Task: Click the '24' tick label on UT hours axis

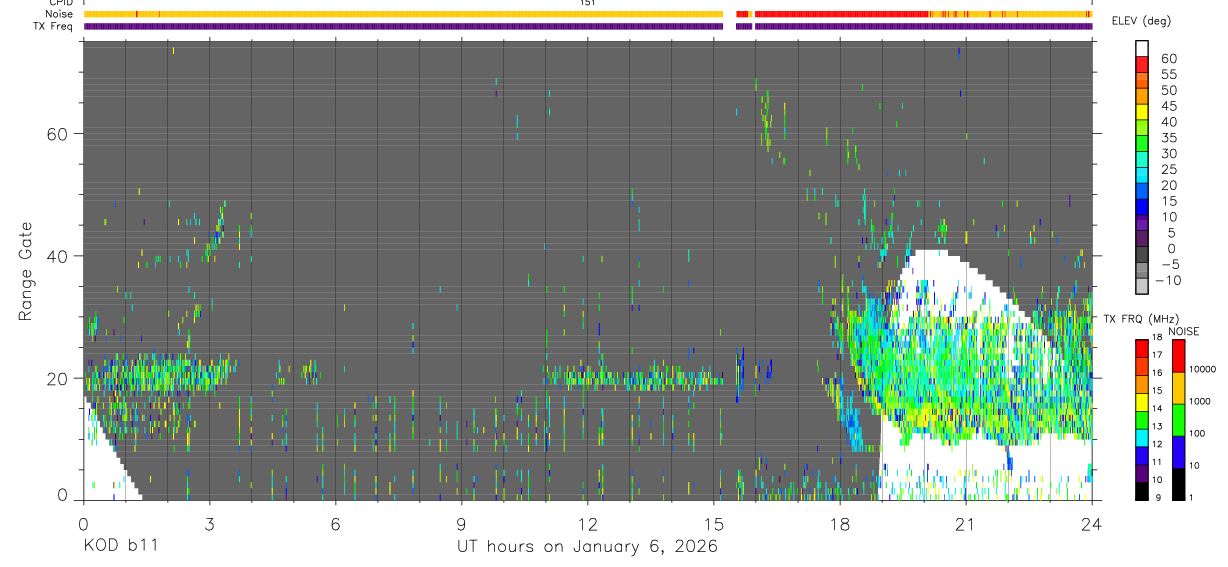Action: coord(1092,523)
